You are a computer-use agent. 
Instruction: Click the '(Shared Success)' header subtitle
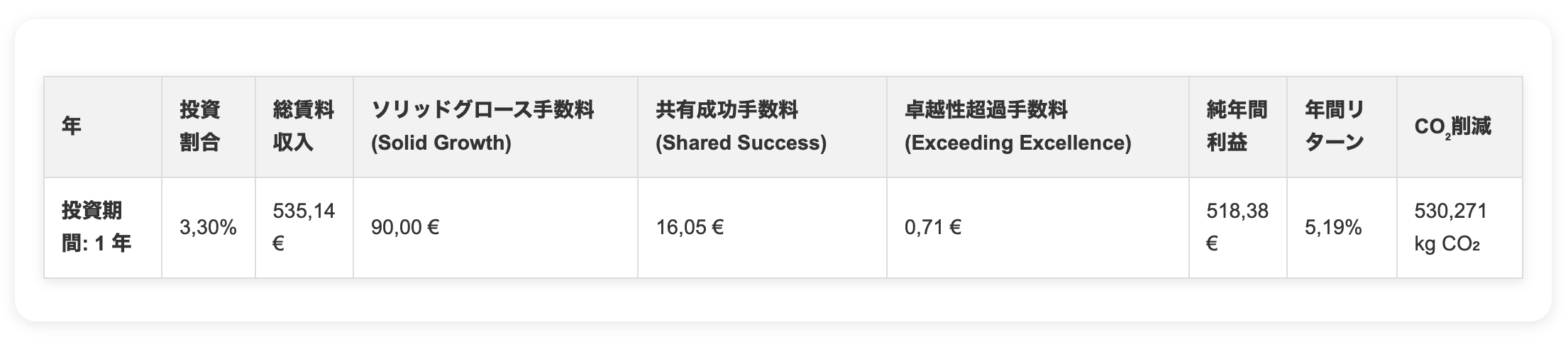[741, 143]
